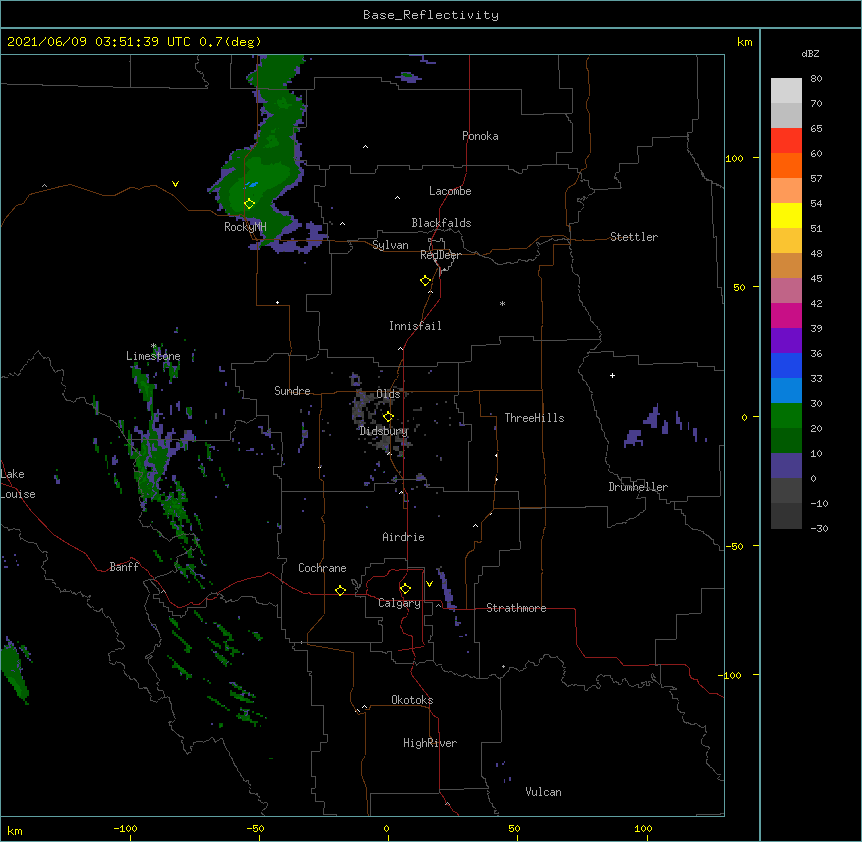Select the light blue 30-33 dBZ legend swatch
Image resolution: width=862 pixels, height=842 pixels.
pos(786,390)
